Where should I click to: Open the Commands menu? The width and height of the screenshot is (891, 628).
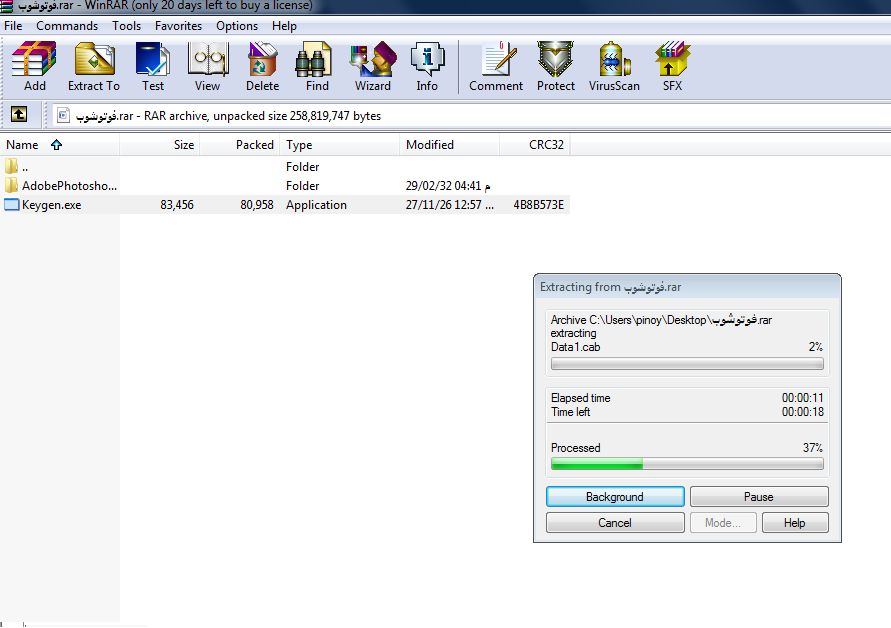(67, 26)
